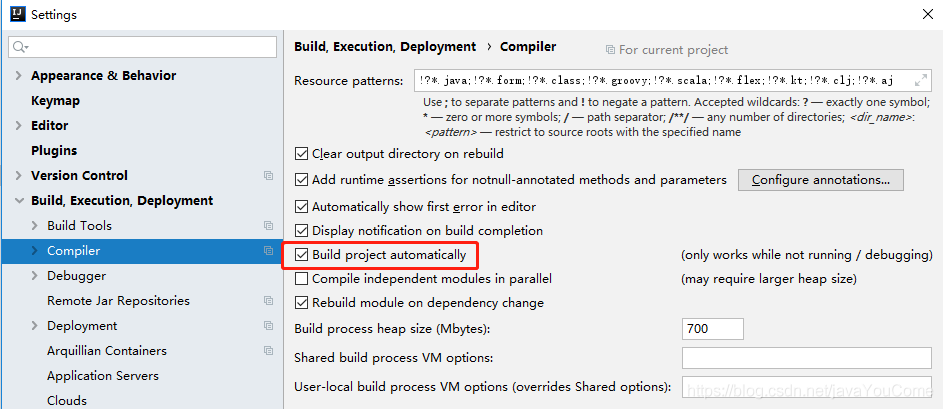Expand the Appearance & Behavior section
This screenshot has width=943, height=409.
19,76
